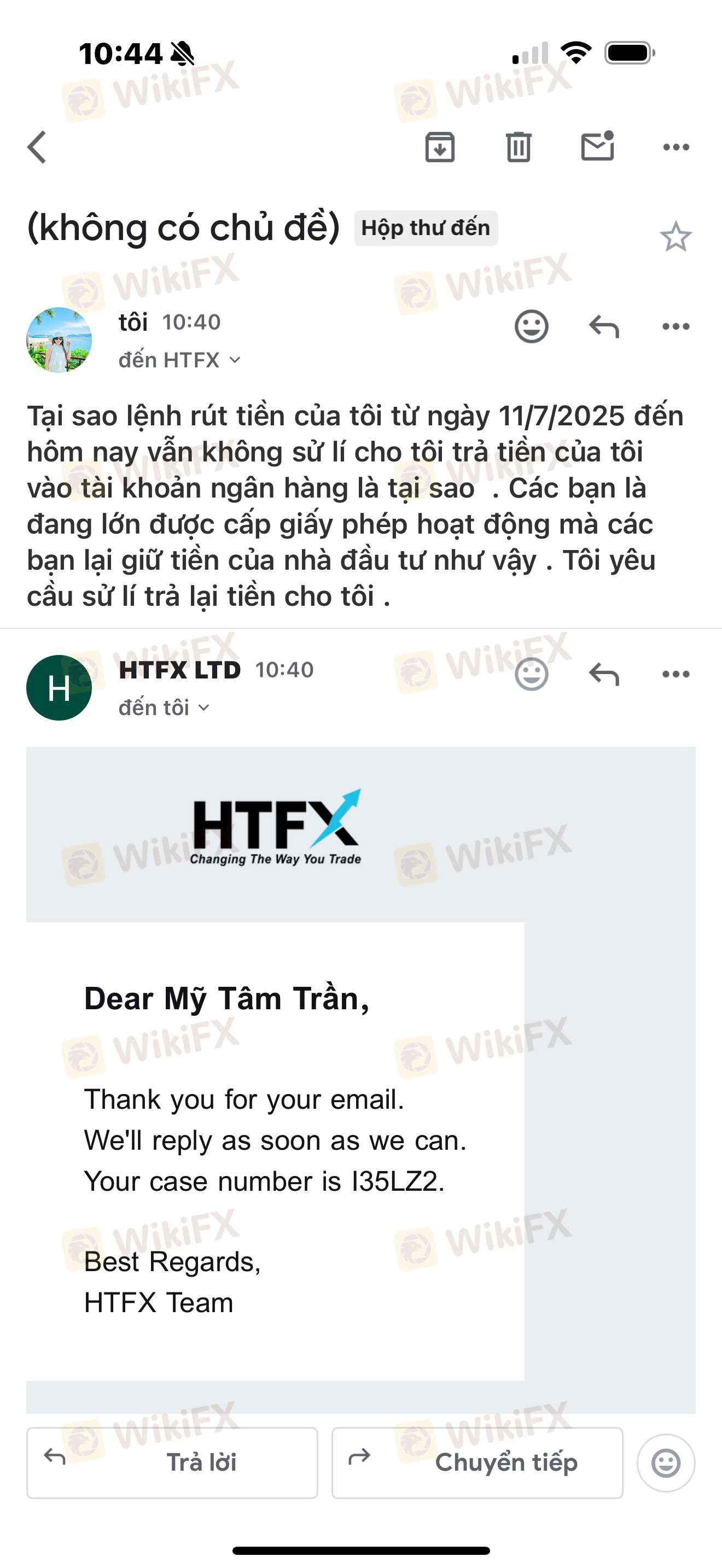Mark the email as unread

598,146
